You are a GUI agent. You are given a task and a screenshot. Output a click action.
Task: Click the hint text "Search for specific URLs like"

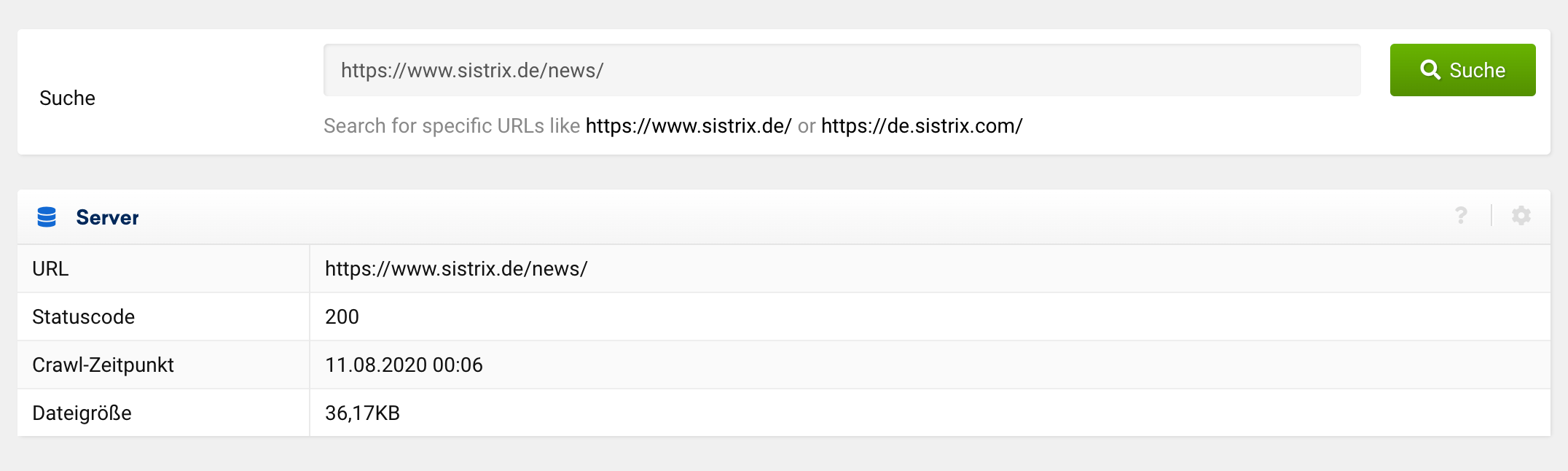coord(451,126)
